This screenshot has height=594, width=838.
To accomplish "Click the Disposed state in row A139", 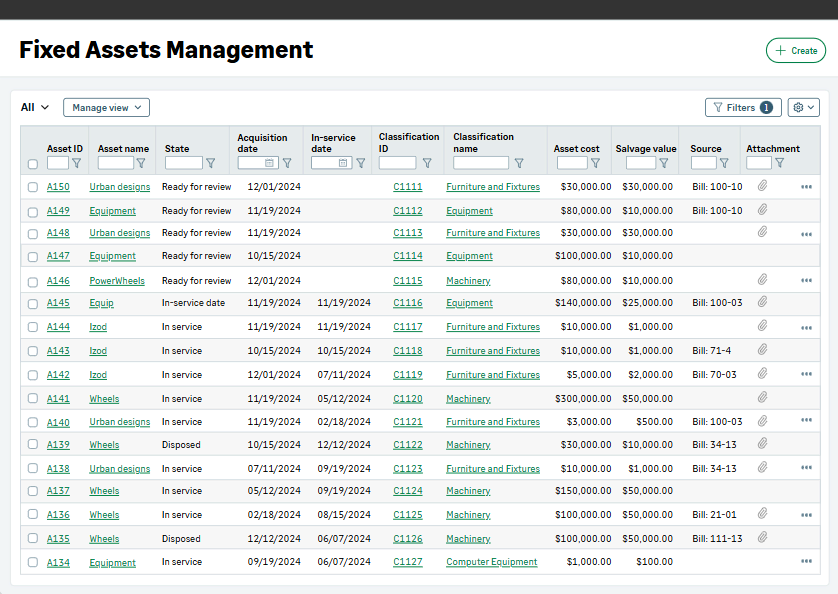I will click(181, 445).
